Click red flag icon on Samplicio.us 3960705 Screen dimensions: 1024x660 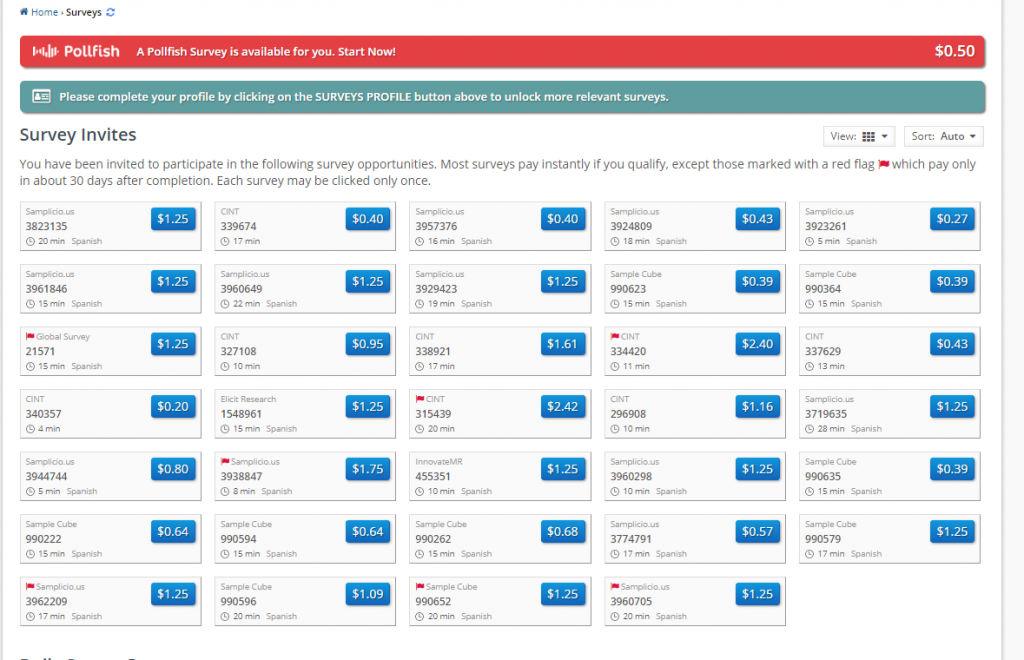(x=615, y=586)
